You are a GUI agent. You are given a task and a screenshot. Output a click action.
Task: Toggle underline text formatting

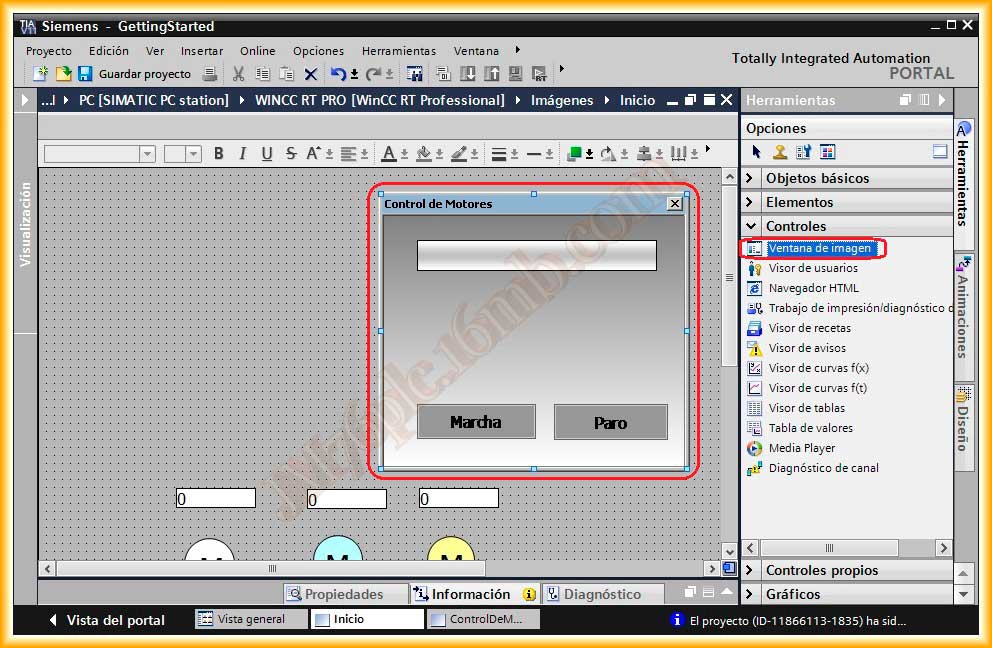[267, 154]
